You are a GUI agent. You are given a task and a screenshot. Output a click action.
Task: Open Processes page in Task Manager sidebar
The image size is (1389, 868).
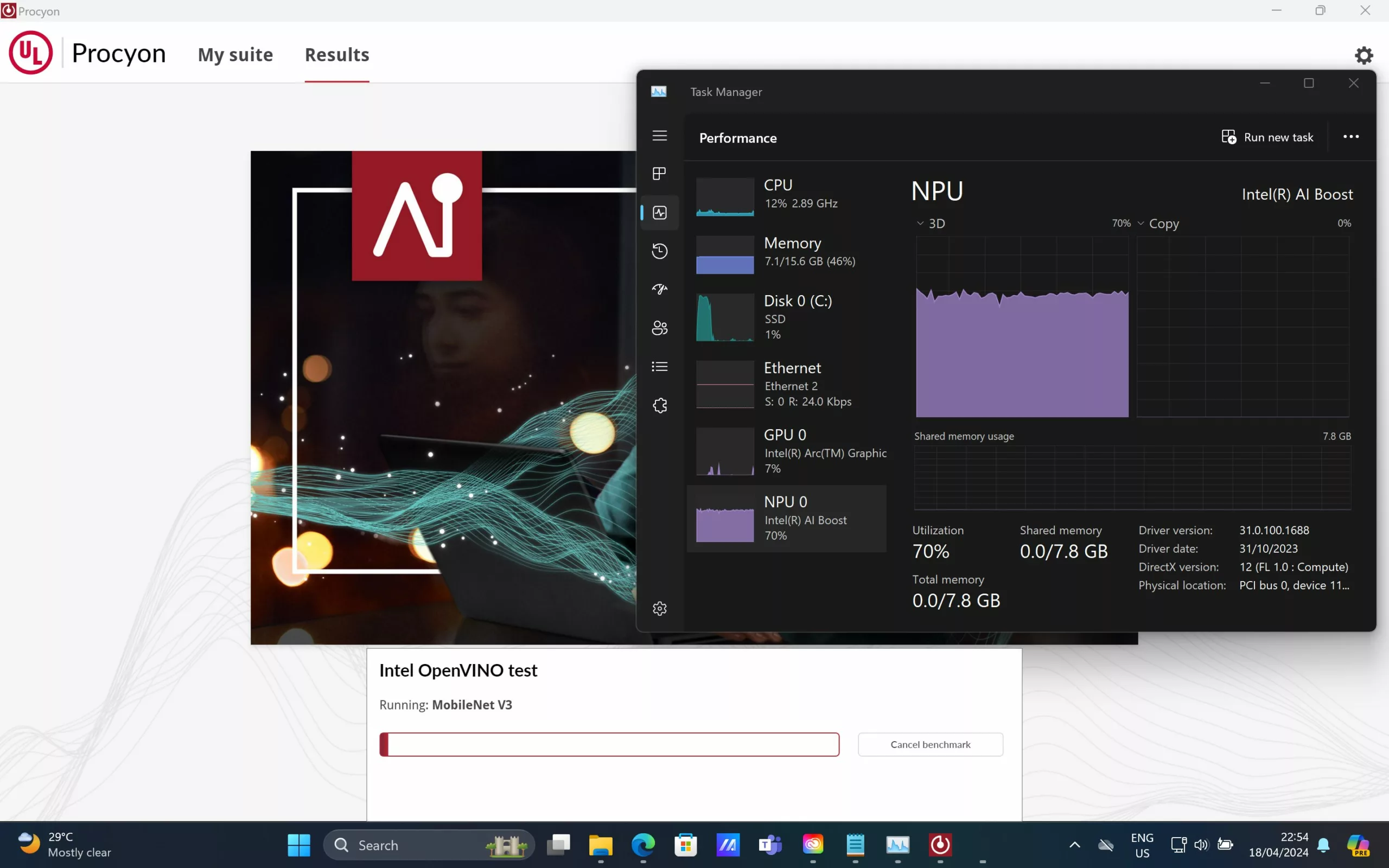coord(659,174)
